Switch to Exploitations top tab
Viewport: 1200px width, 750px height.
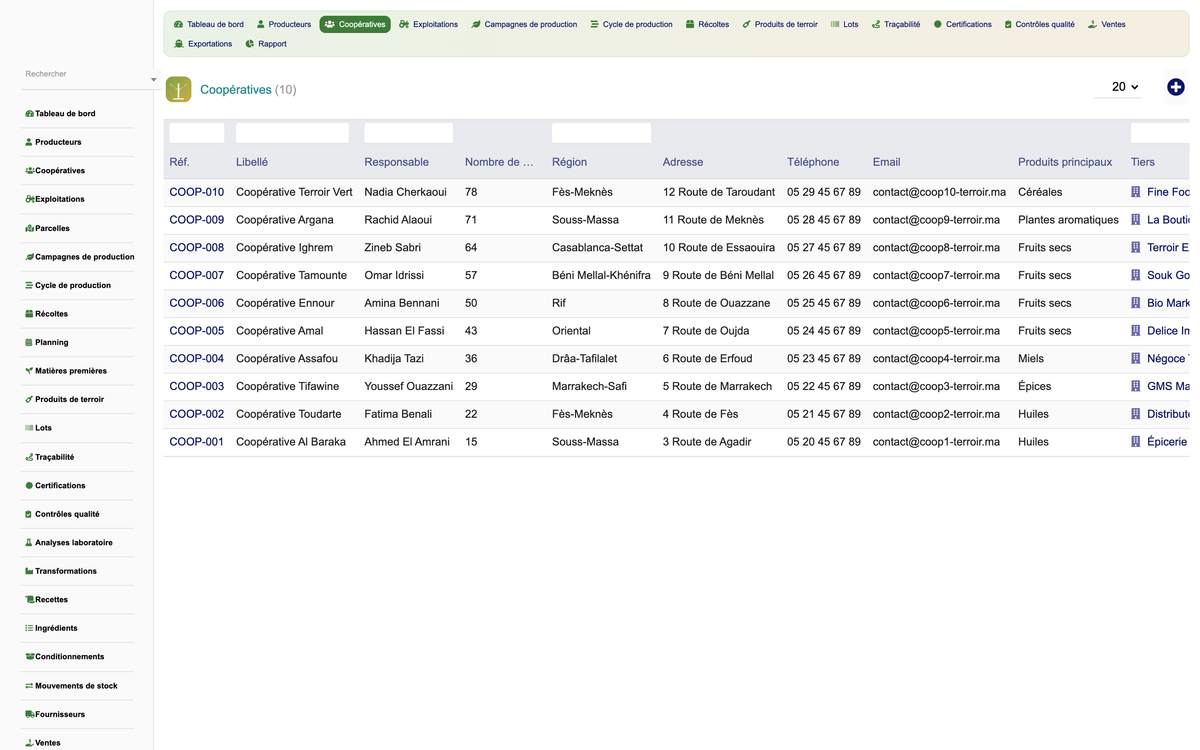pyautogui.click(x=429, y=24)
